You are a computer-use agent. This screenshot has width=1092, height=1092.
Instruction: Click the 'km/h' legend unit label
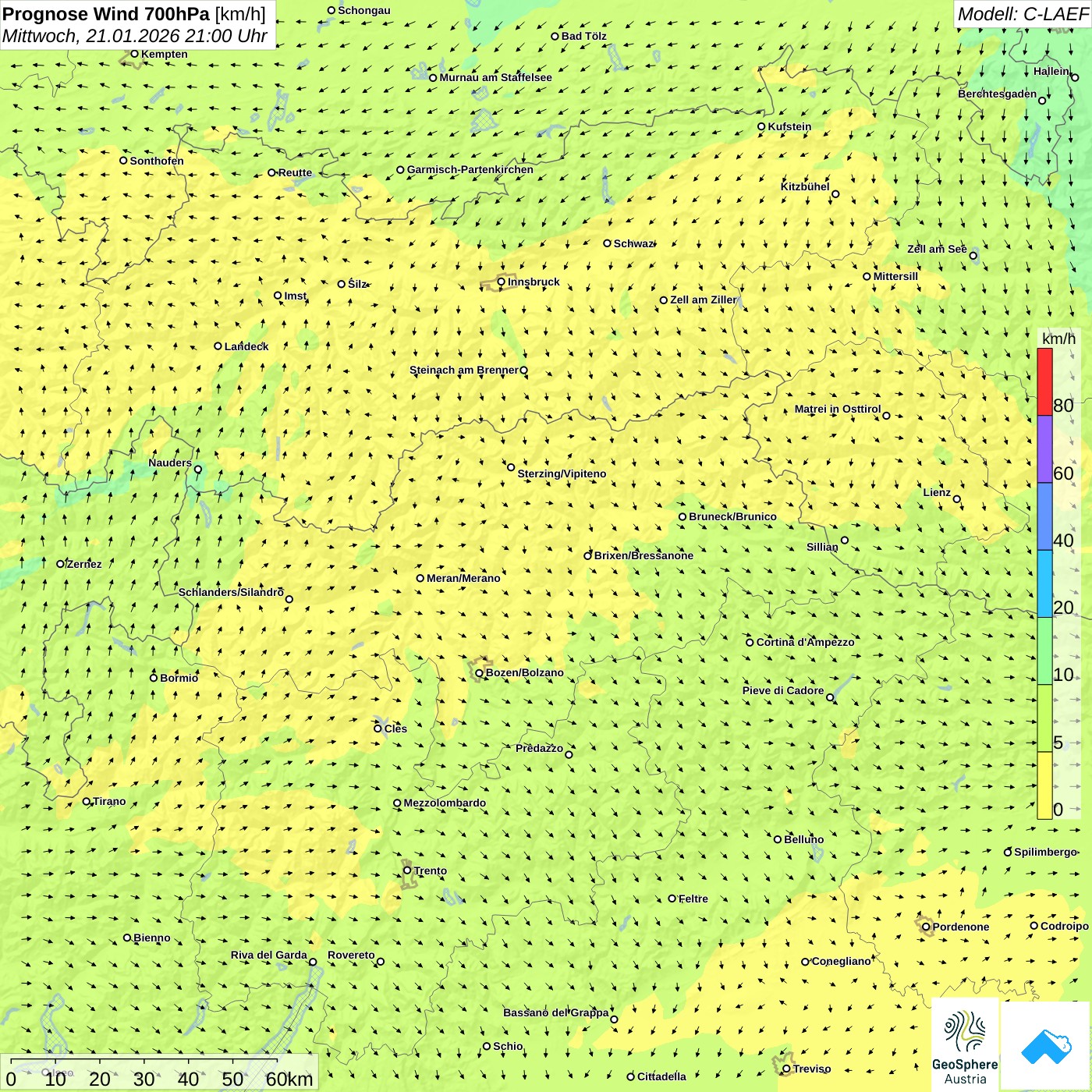click(1058, 339)
